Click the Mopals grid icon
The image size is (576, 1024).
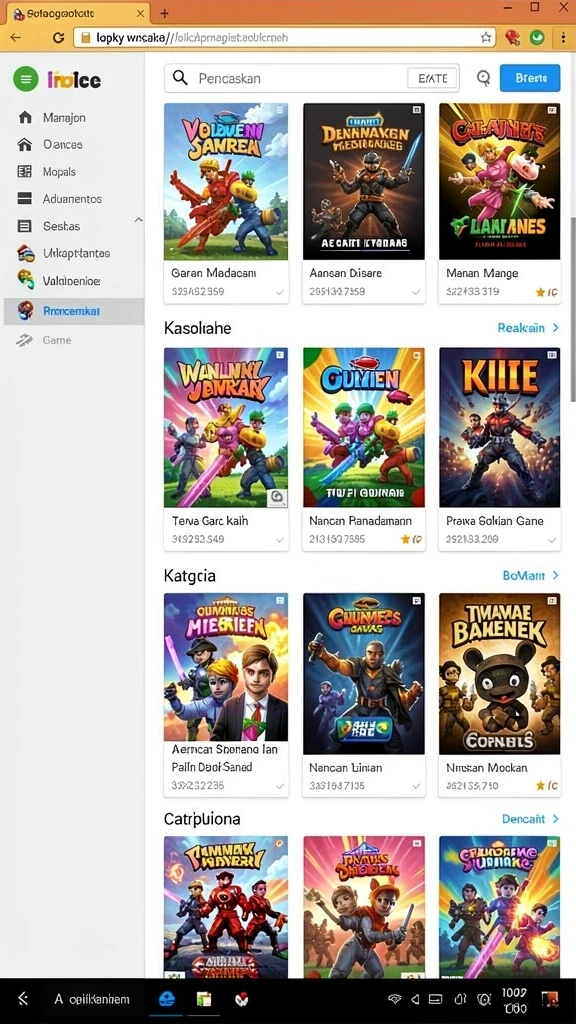click(25, 172)
